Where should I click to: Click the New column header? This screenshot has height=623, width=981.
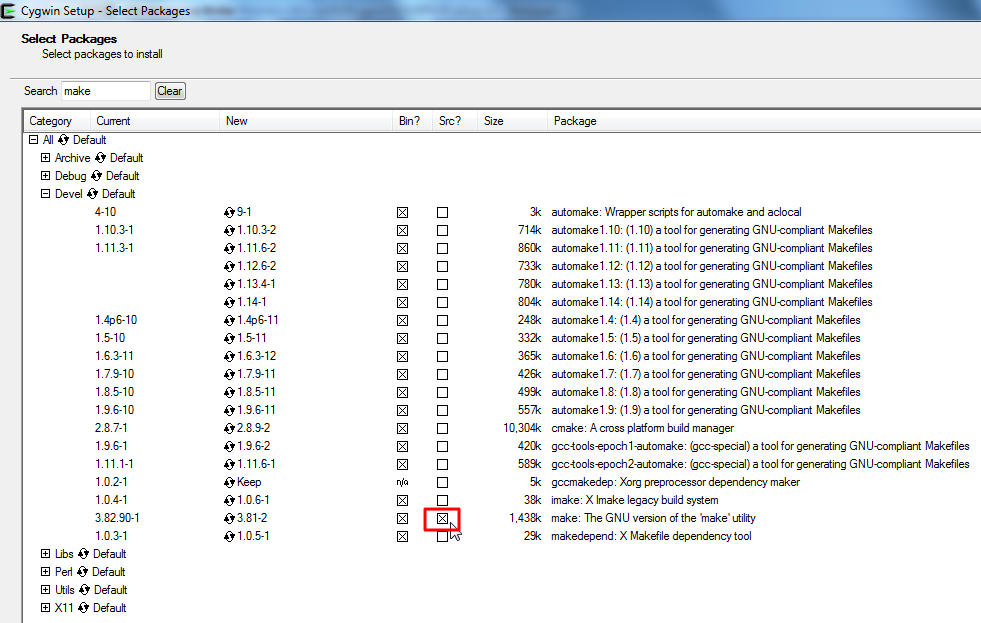306,121
